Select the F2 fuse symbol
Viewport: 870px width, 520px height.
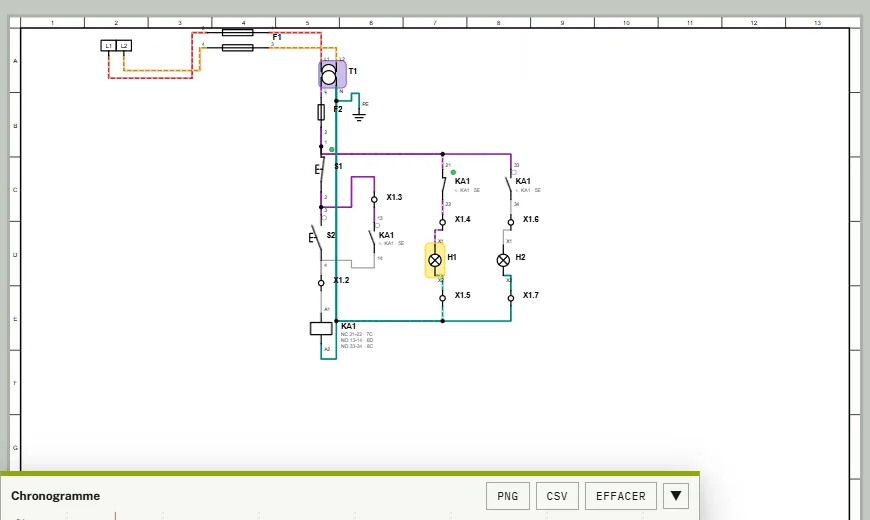(x=321, y=112)
